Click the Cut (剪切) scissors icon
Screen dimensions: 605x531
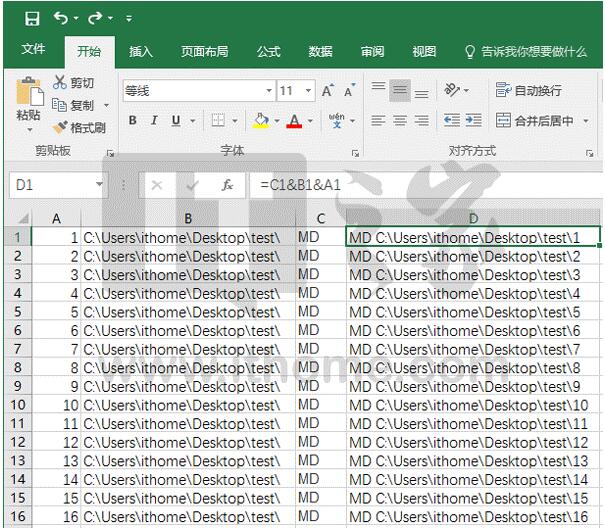[60, 83]
